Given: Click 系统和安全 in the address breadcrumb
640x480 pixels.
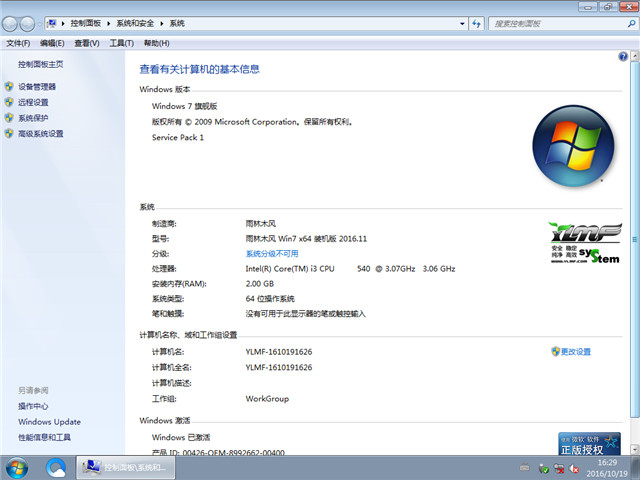Looking at the screenshot, I should coord(135,24).
